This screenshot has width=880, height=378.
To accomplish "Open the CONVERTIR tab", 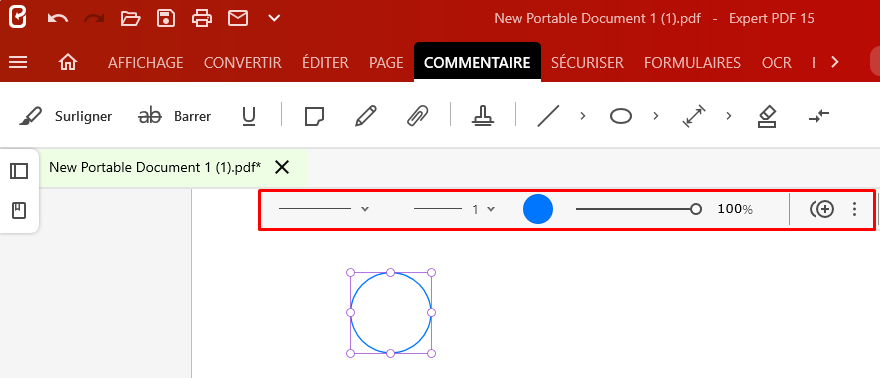I will click(242, 63).
